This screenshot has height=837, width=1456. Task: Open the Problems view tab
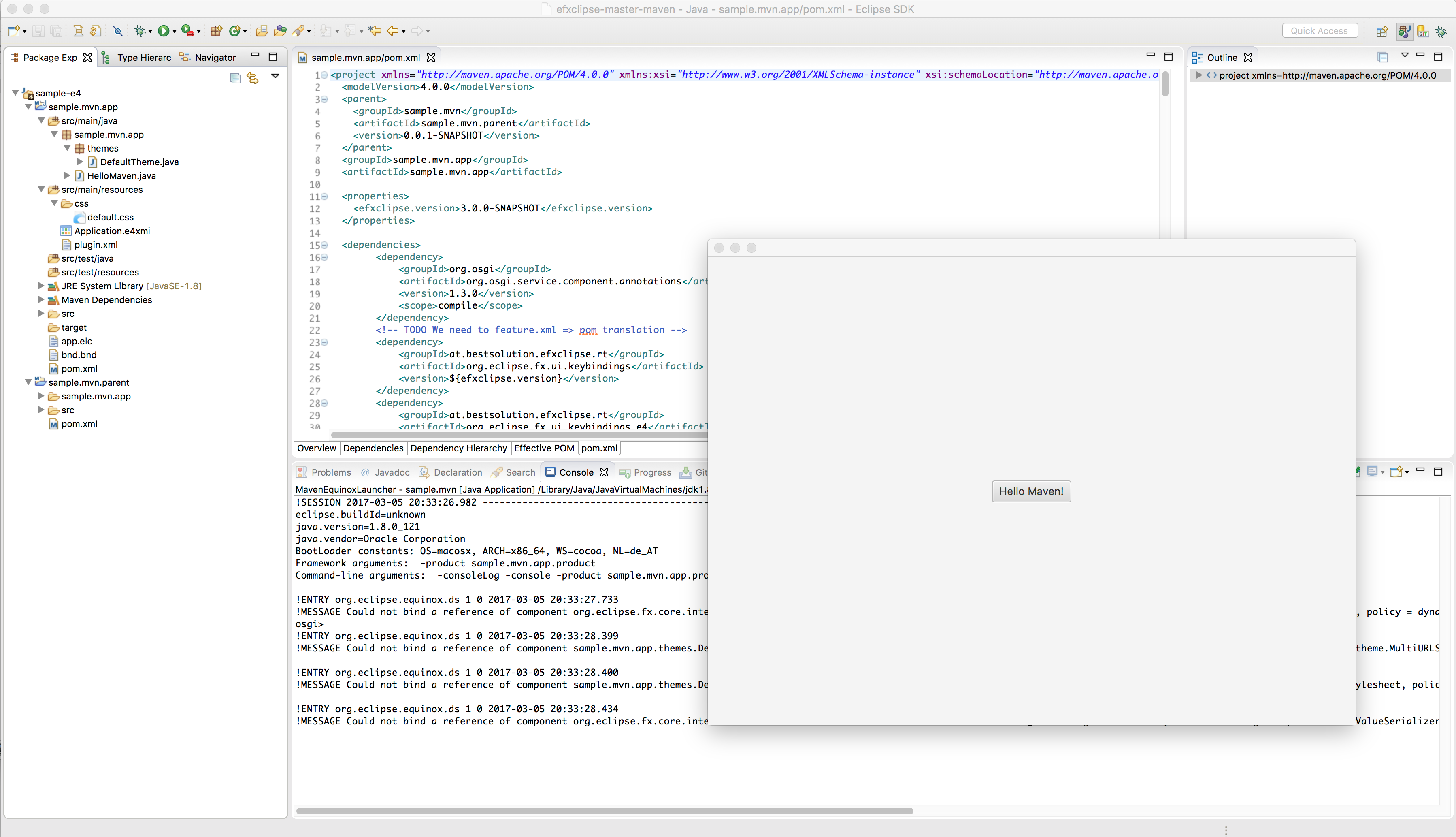331,472
